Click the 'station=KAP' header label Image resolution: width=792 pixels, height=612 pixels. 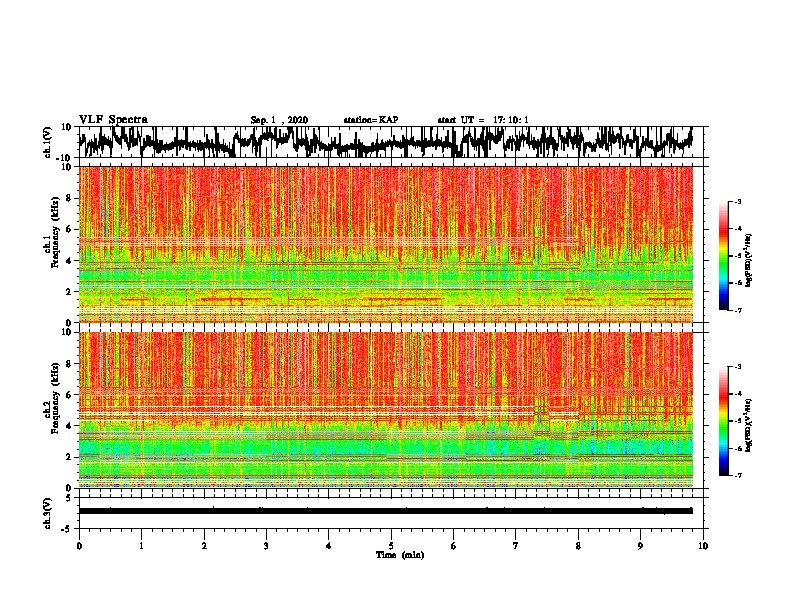point(371,120)
